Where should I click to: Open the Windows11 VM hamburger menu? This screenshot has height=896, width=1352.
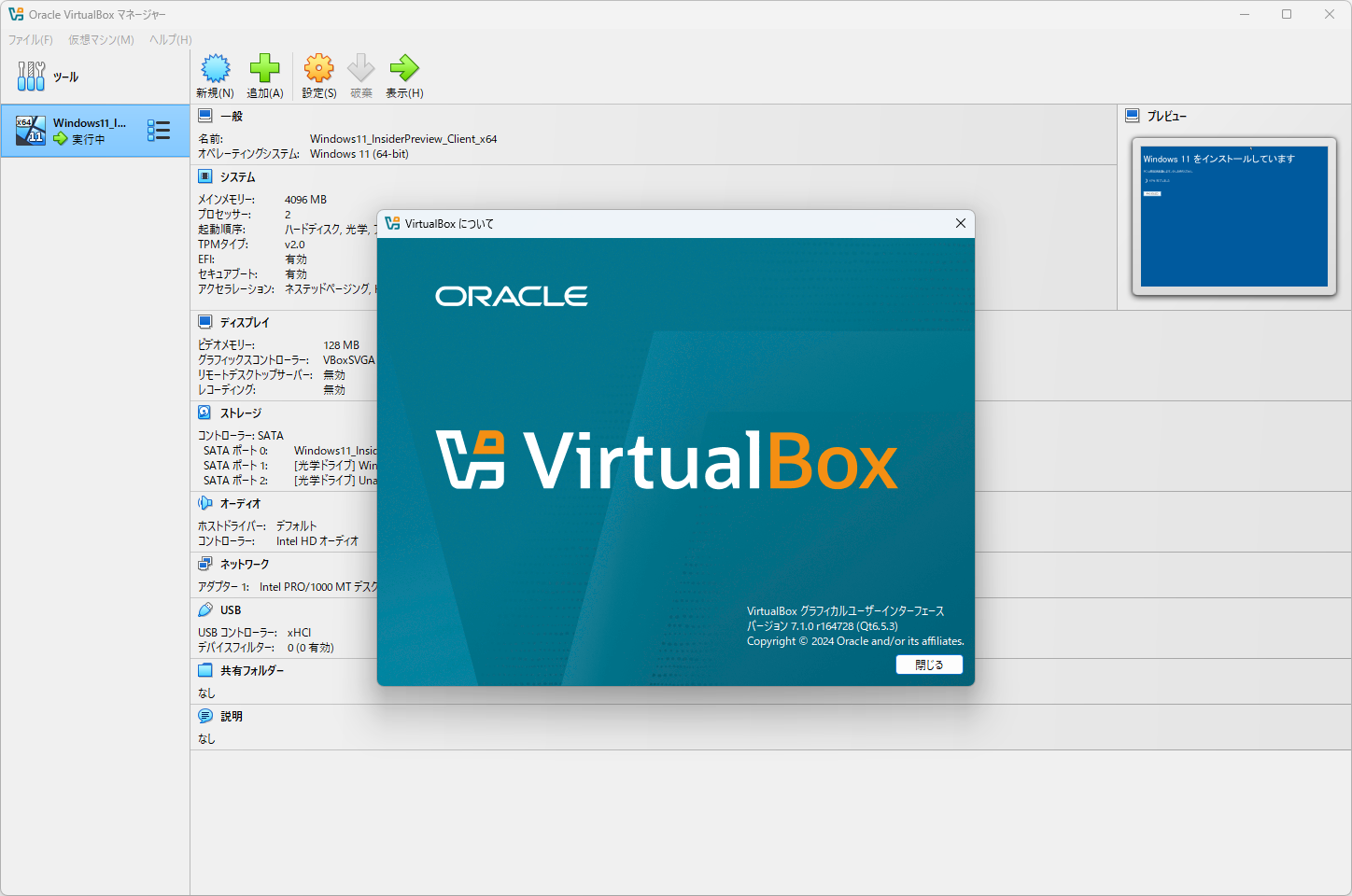[x=157, y=131]
